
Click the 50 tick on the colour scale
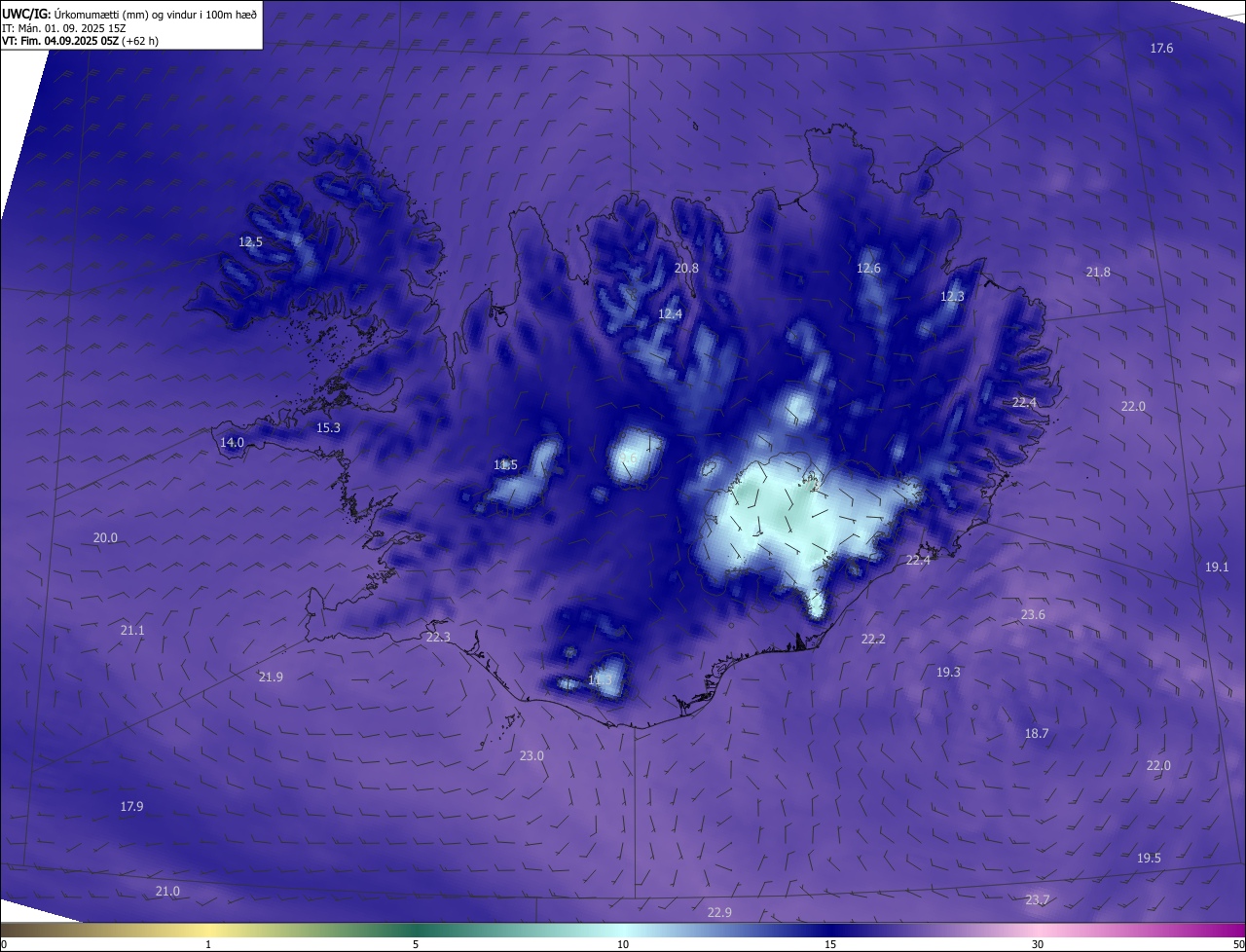(x=1238, y=945)
